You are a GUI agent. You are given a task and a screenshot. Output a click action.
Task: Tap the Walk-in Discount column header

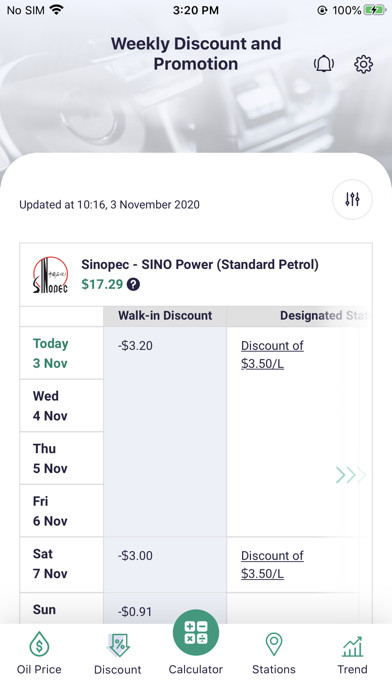[165, 316]
